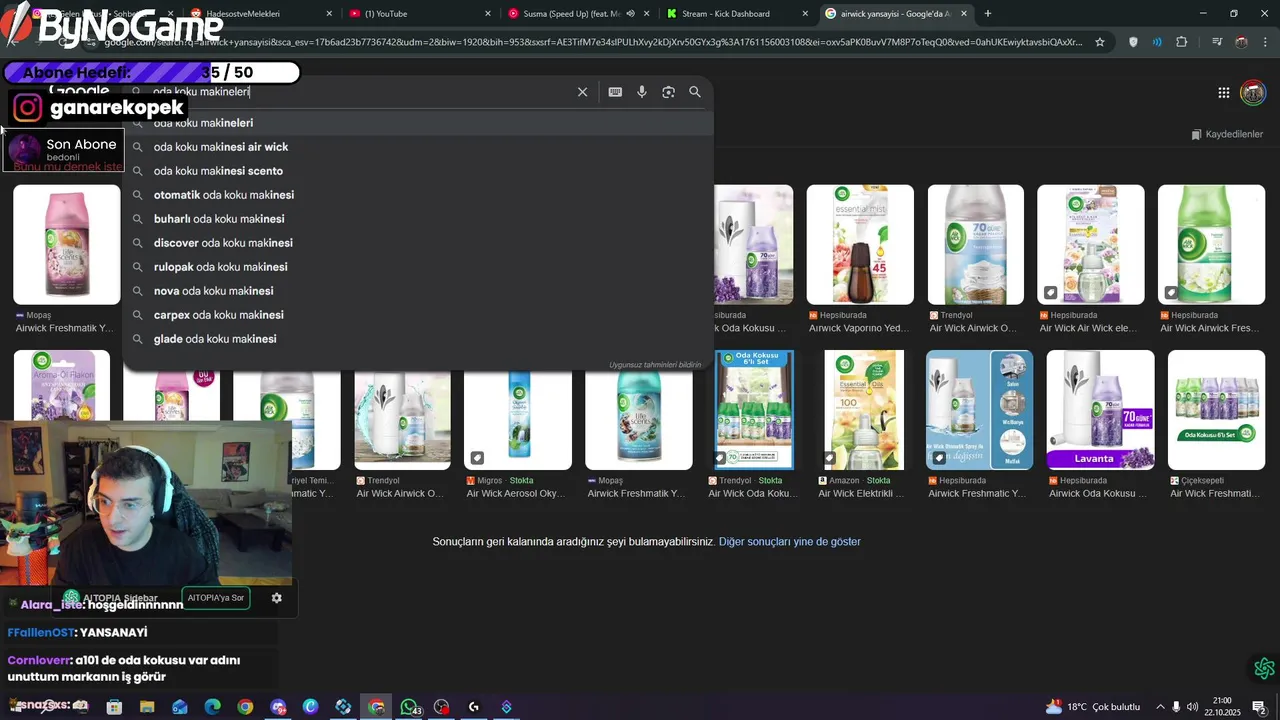The image size is (1280, 720).
Task: Click 'AITOPIA'ya Sor' button
Action: [216, 598]
